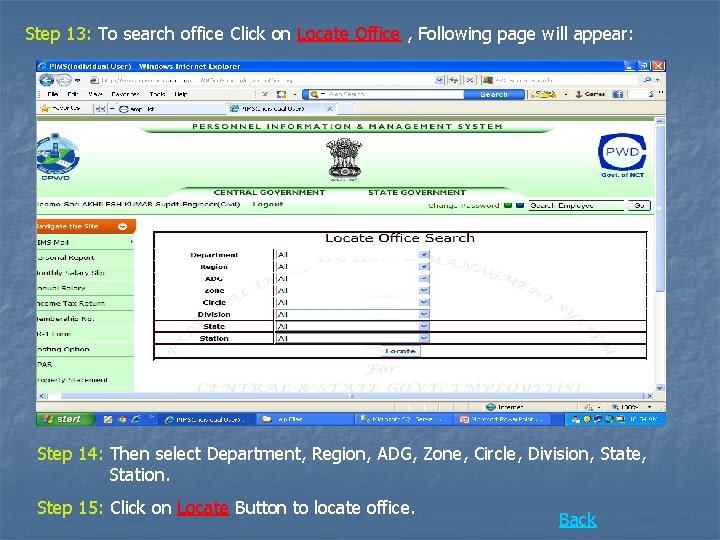
Task: Open the Tools menu
Action: (x=157, y=94)
